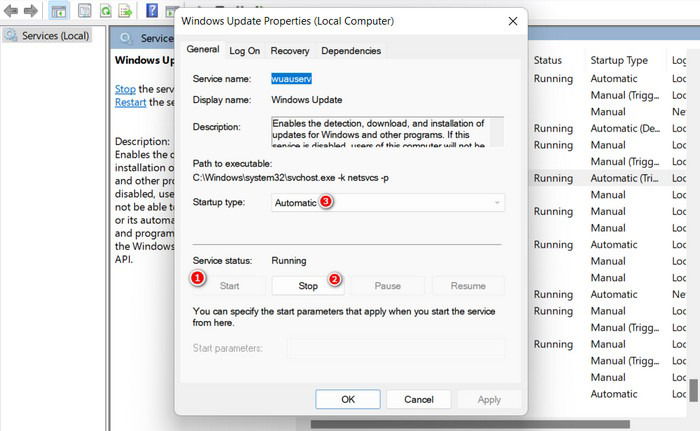The width and height of the screenshot is (700, 431).
Task: Click the highlighted wuauserv service name field
Action: tap(292, 79)
